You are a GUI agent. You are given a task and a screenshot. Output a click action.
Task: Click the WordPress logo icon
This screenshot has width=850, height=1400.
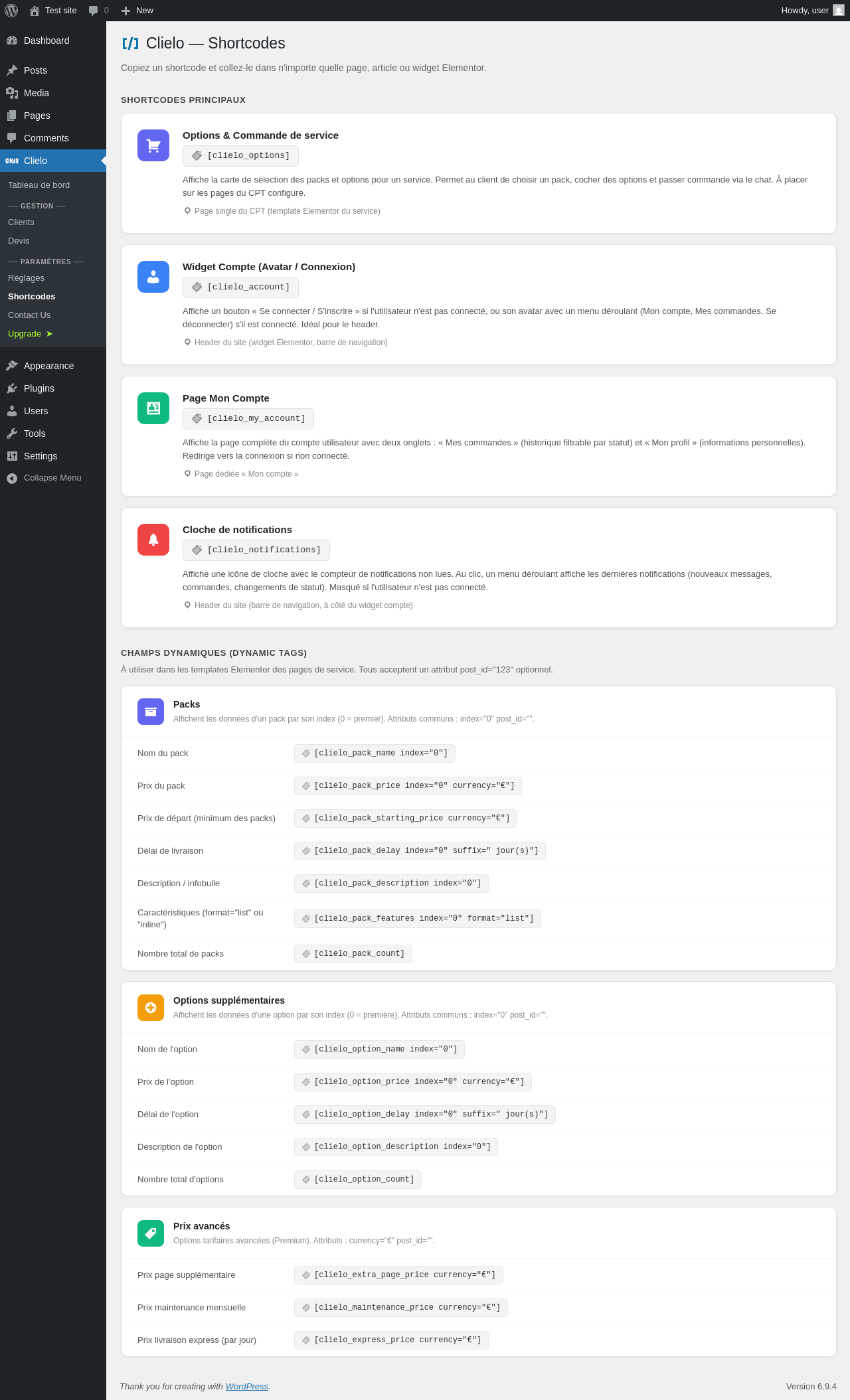pos(11,11)
